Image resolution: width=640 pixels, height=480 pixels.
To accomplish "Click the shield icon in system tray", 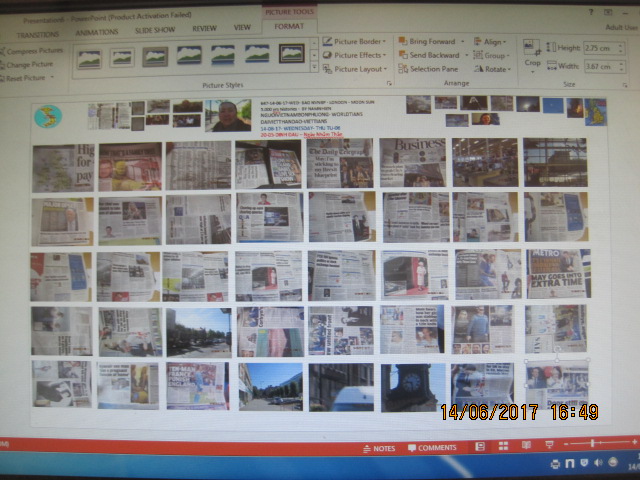I will pyautogui.click(x=584, y=463).
